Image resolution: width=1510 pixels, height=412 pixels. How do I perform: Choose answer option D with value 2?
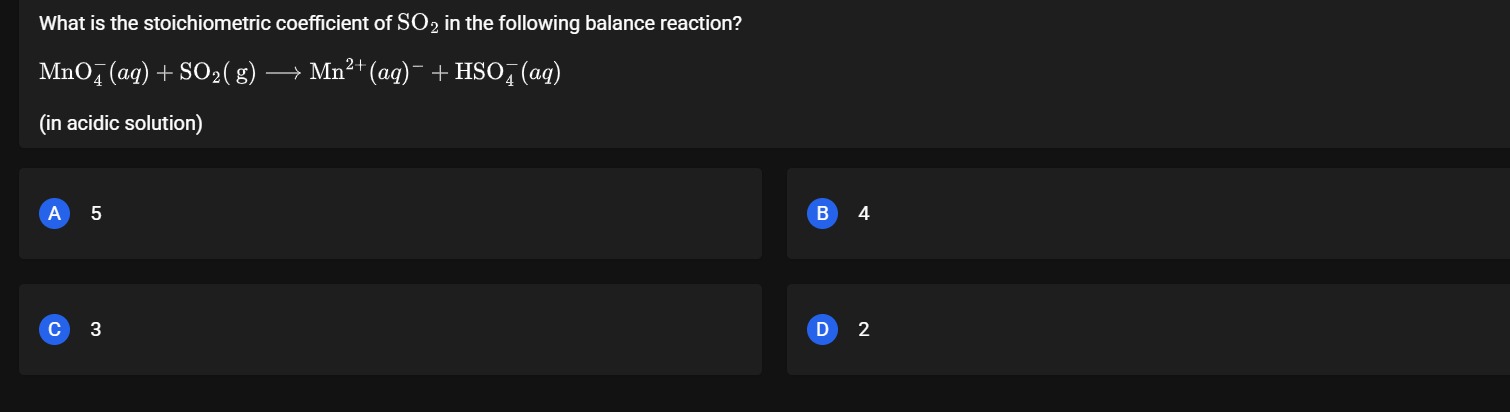coord(1148,329)
